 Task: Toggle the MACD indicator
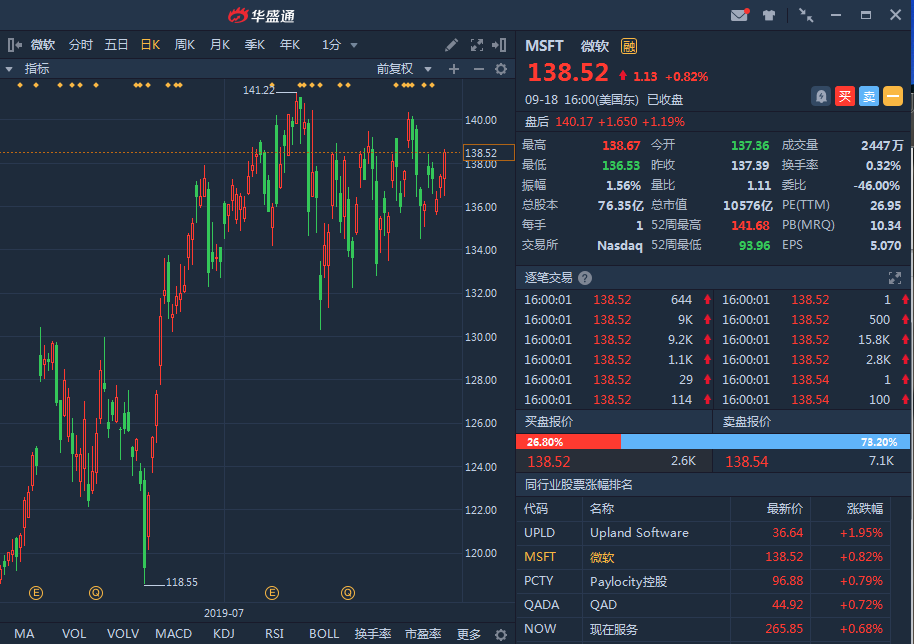(173, 634)
